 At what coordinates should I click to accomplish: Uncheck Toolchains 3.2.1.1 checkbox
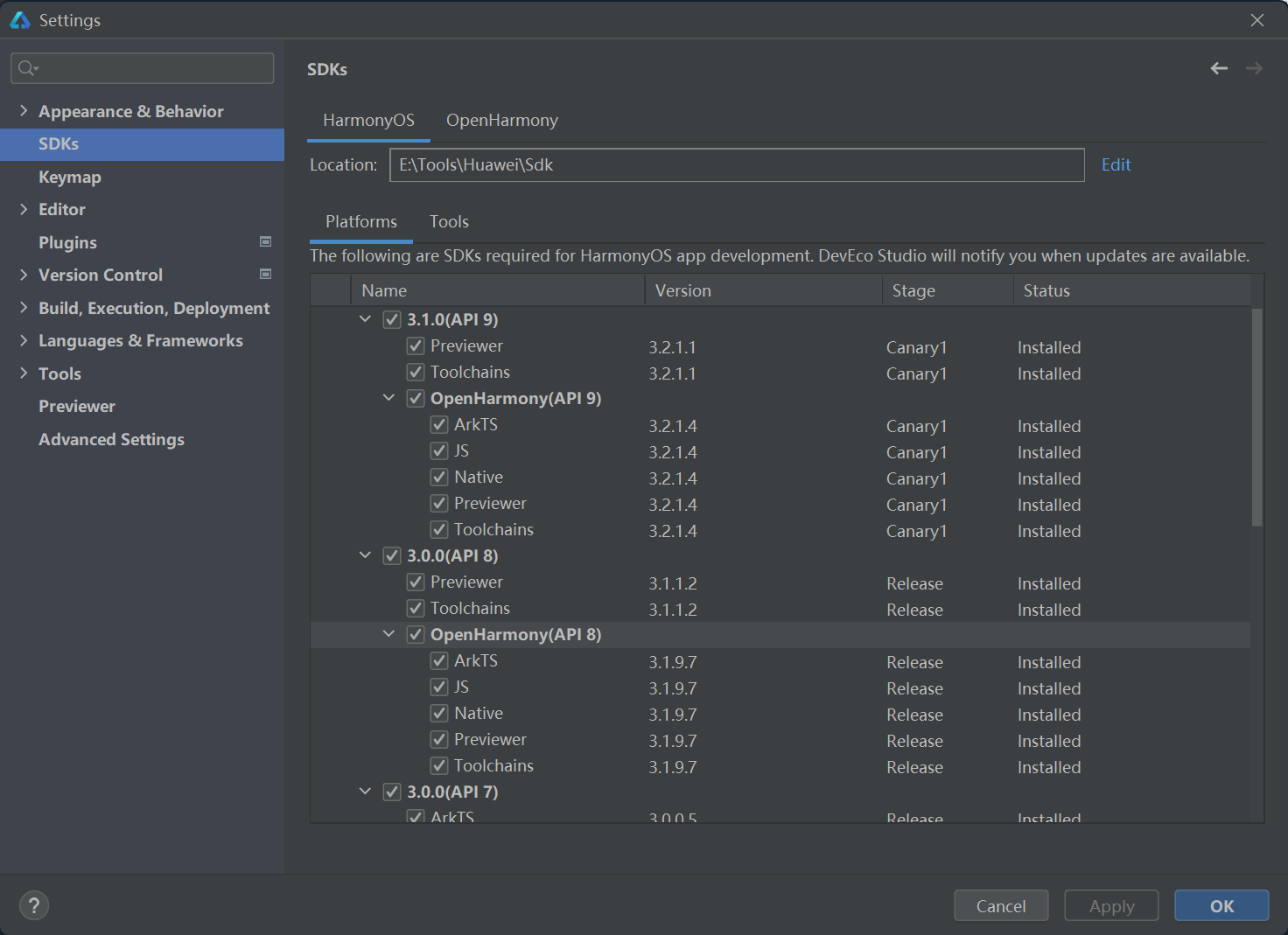pos(416,373)
